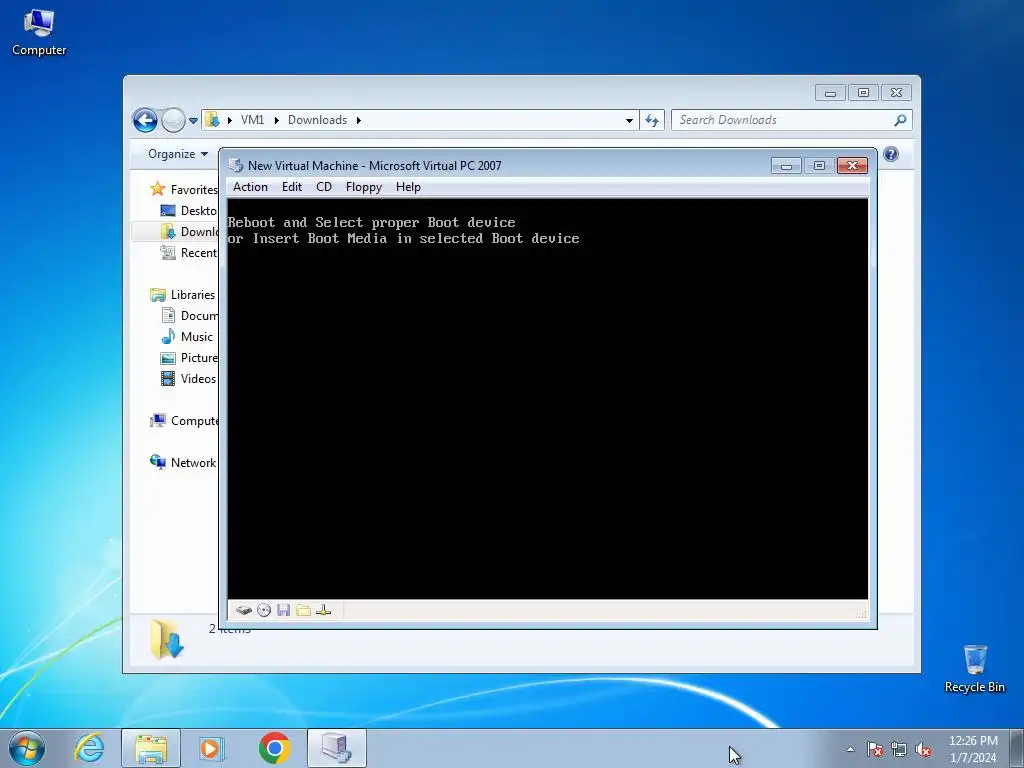
Task: Open the CD menu in Virtual PC
Action: click(x=324, y=187)
